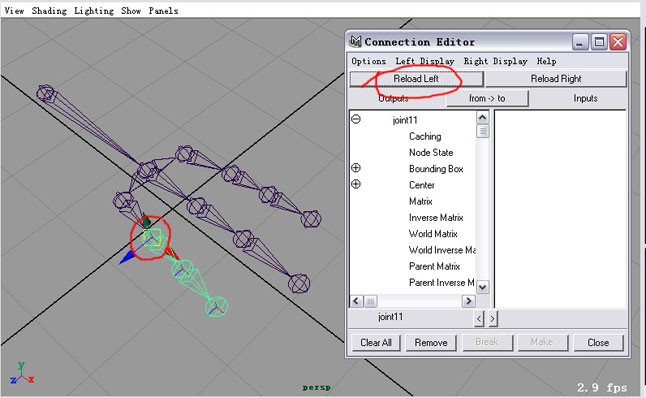Expand the Bounding Box attribute

356,168
